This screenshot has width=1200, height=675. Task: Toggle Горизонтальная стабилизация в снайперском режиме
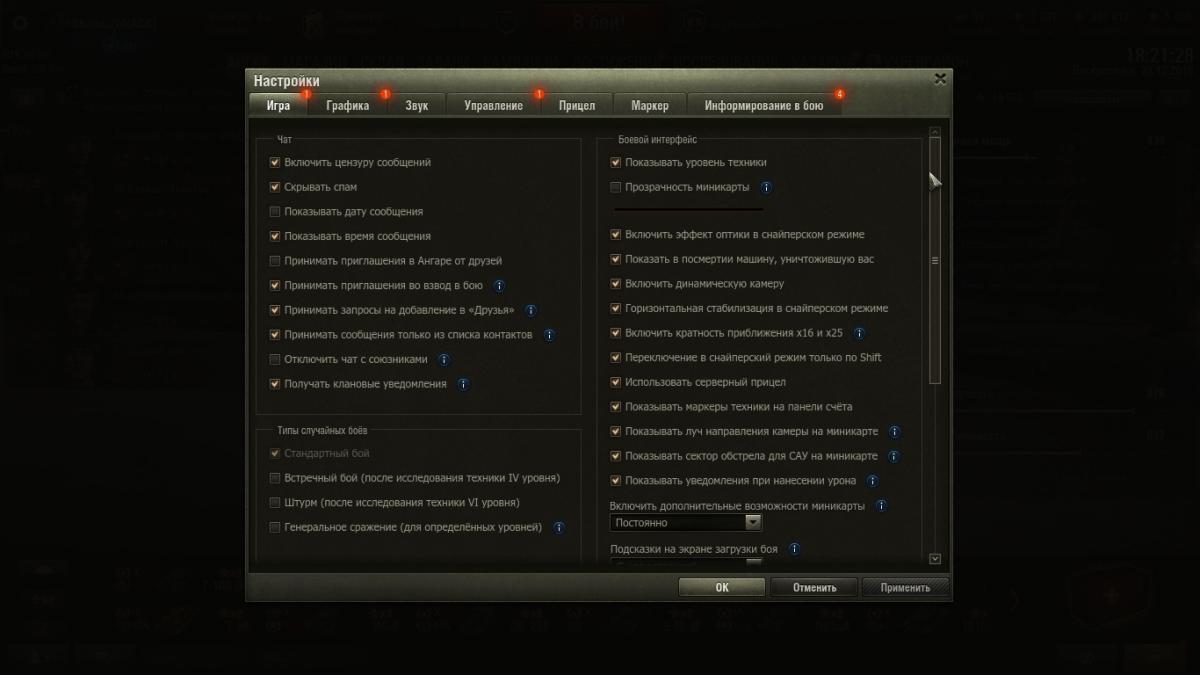616,308
